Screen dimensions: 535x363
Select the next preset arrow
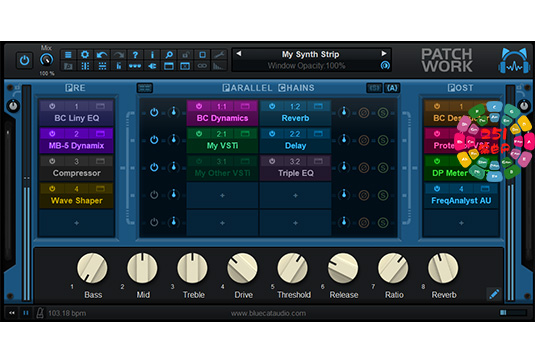coord(384,54)
